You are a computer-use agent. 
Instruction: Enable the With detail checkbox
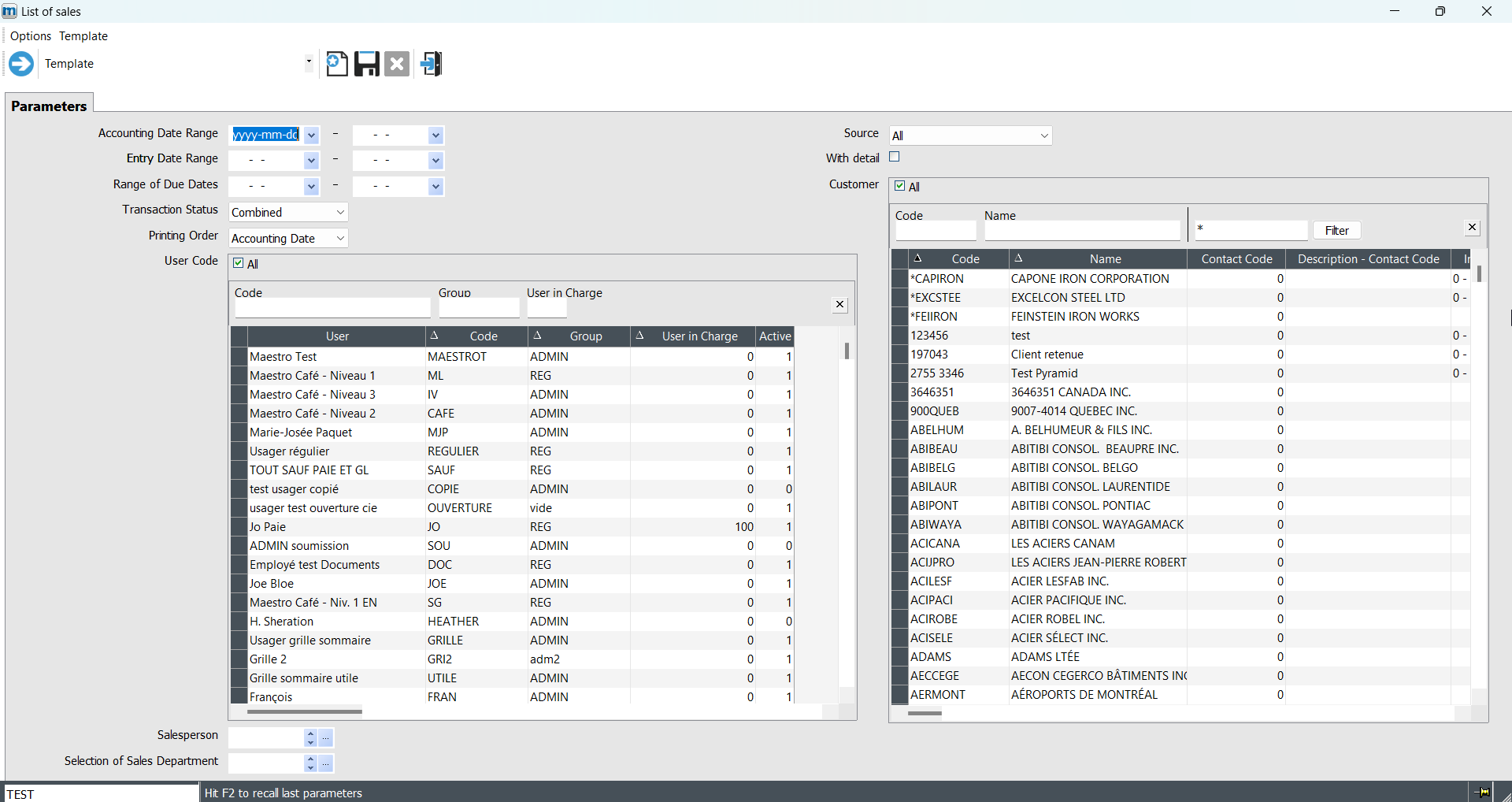[895, 158]
